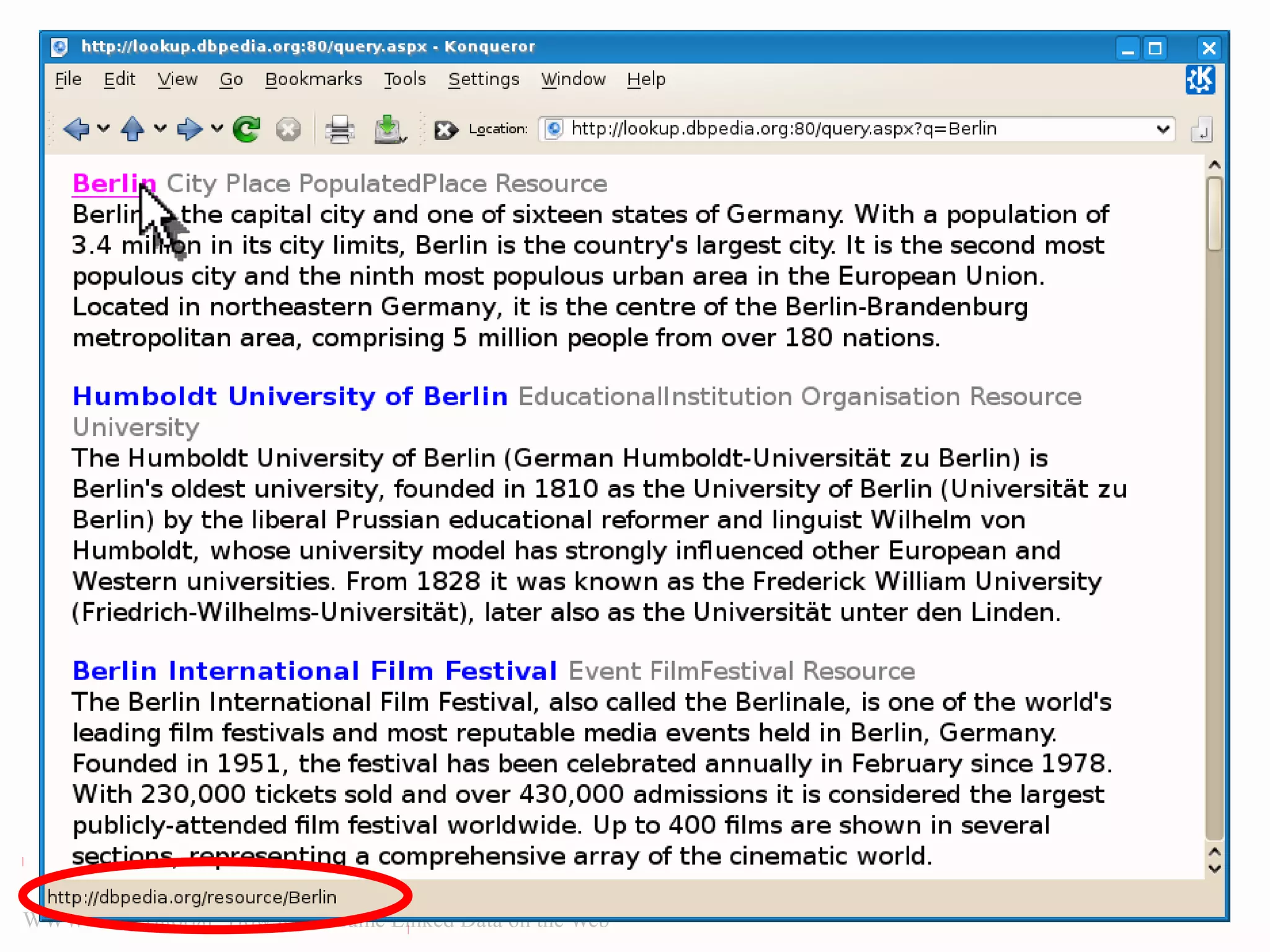Clear the location bar with black arrow icon
The width and height of the screenshot is (1270, 952).
(x=445, y=129)
